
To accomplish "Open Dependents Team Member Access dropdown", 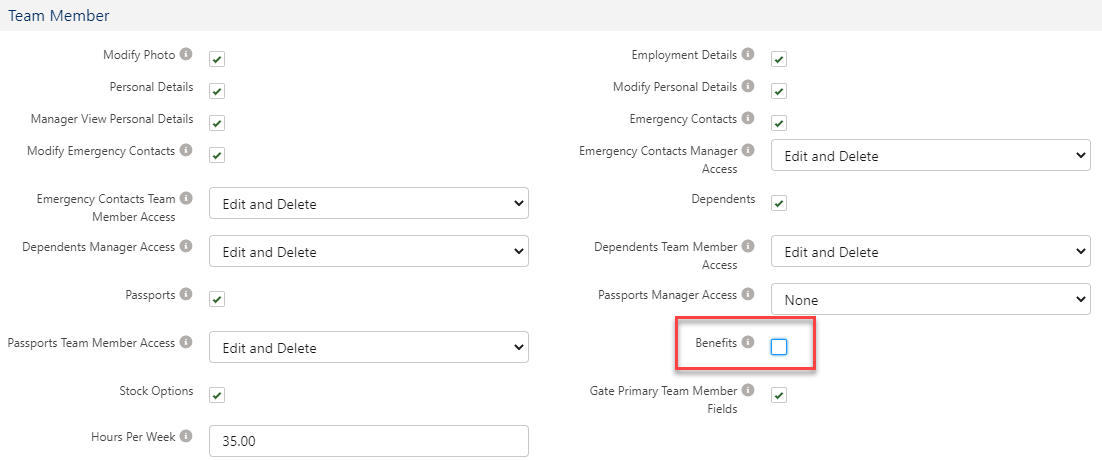I will (x=930, y=252).
